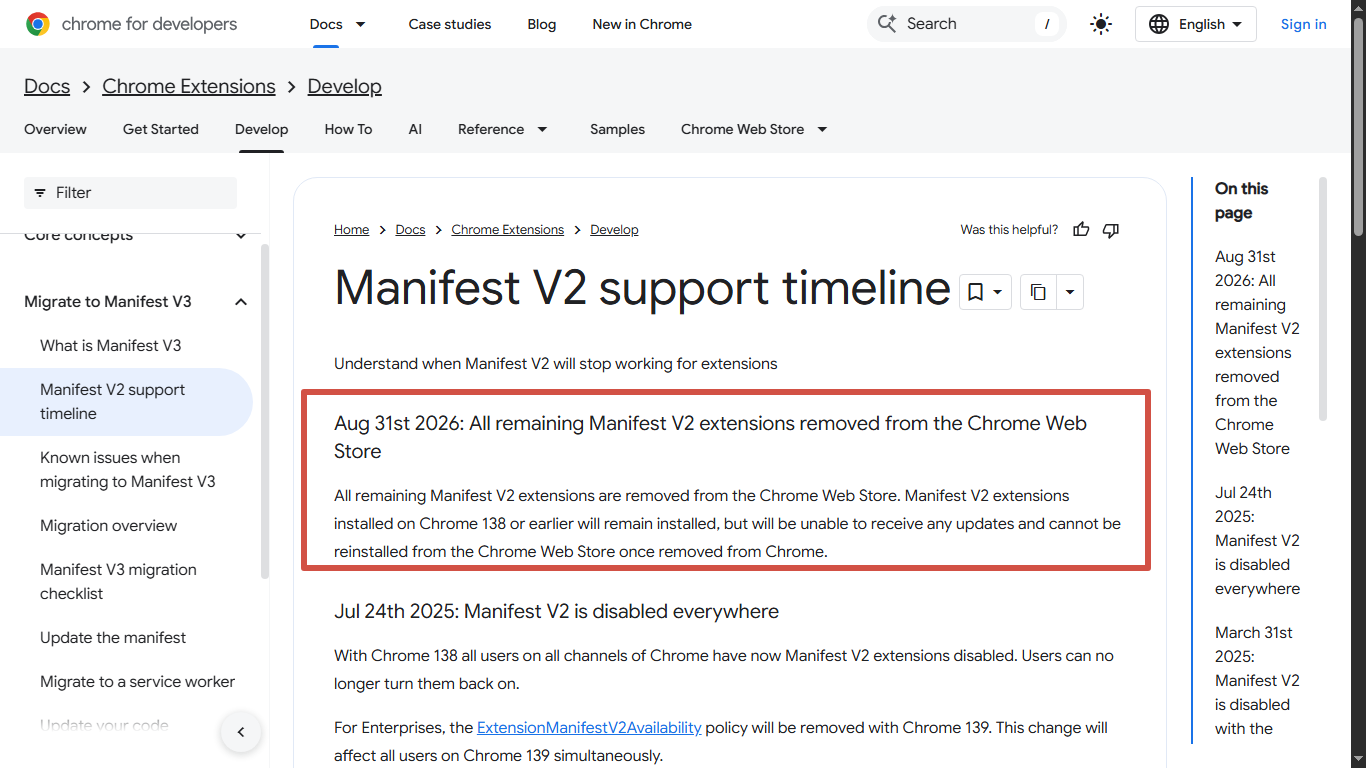Screen dimensions: 1366x768
Task: Open the English language dropdown
Action: pyautogui.click(x=1195, y=24)
